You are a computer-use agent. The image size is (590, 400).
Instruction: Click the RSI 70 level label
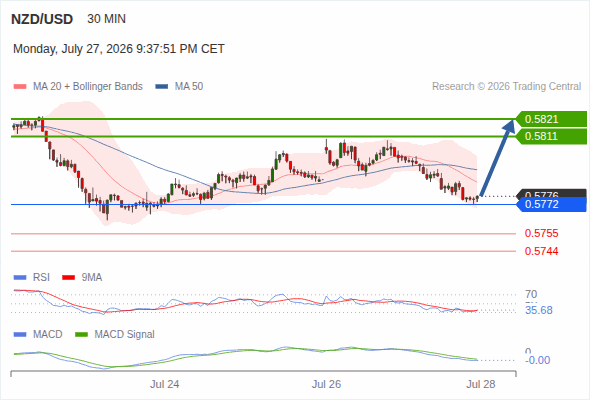point(531,294)
